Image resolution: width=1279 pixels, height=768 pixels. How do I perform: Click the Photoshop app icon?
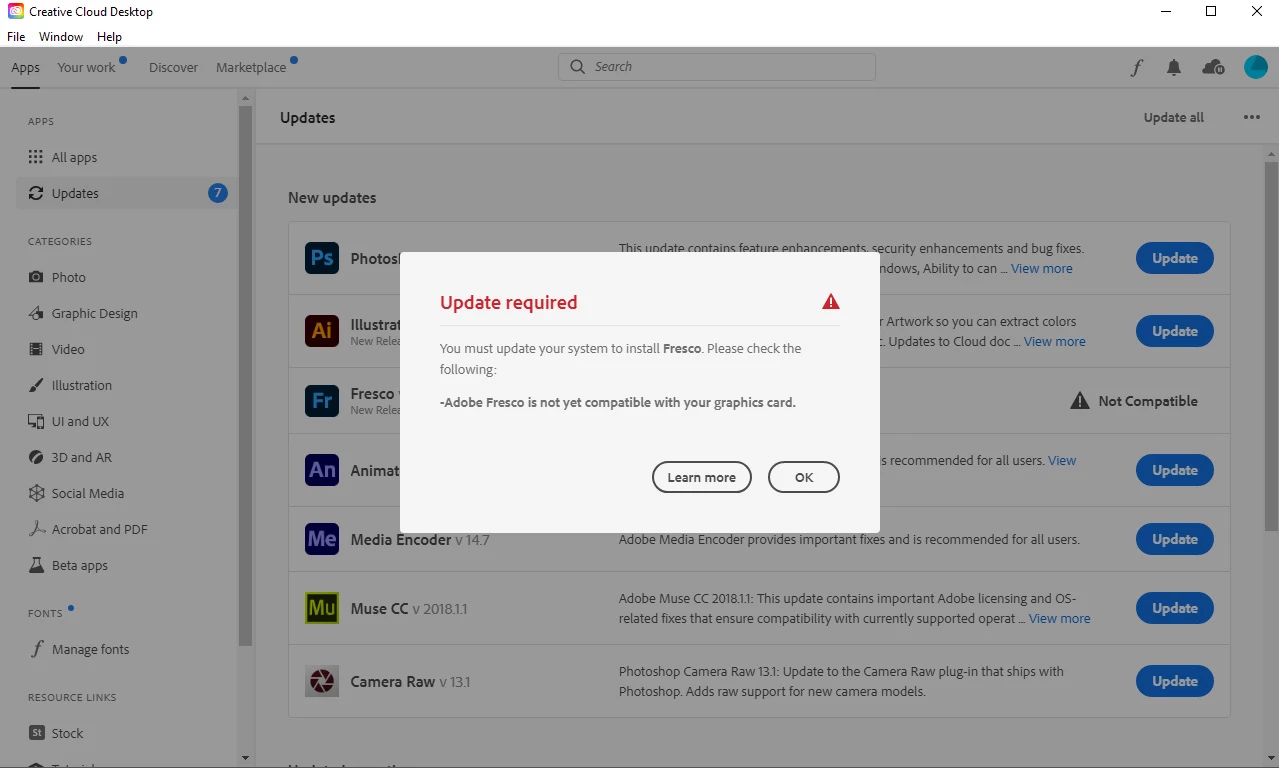pos(322,258)
